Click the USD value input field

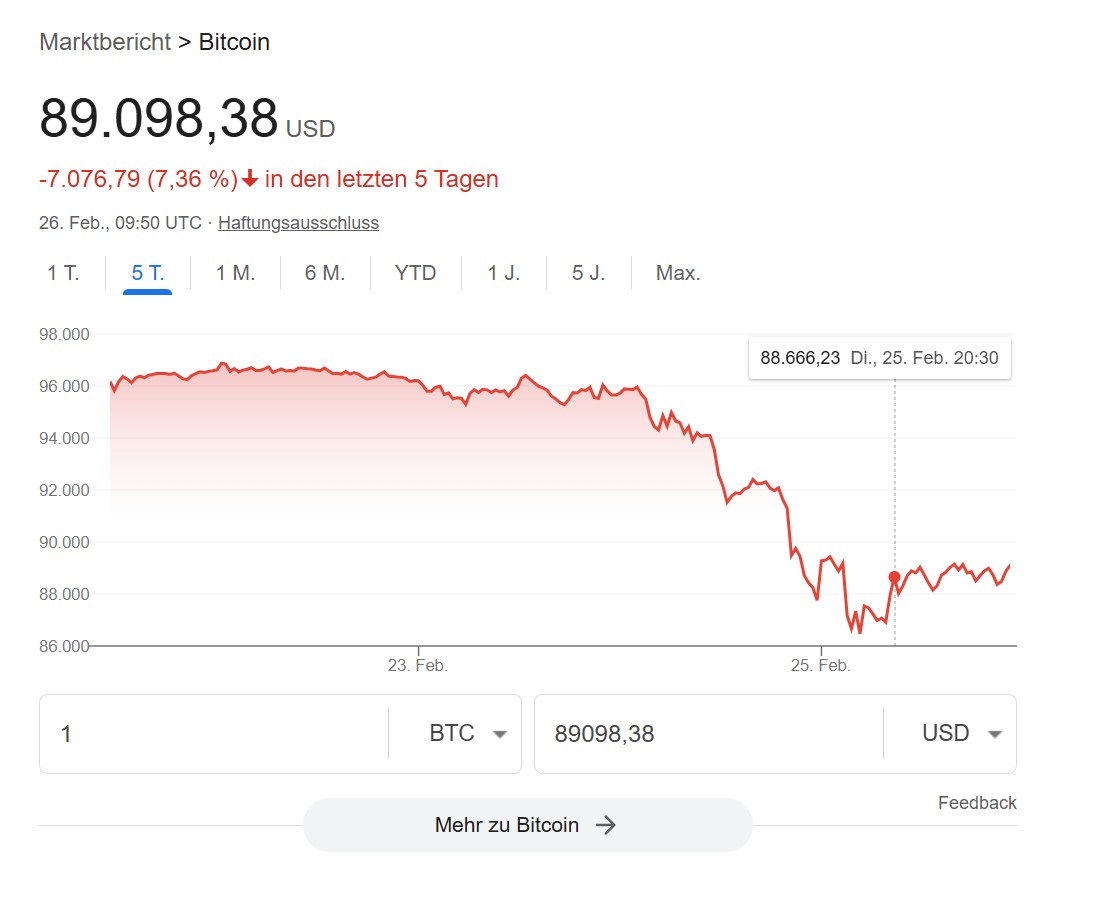[709, 734]
